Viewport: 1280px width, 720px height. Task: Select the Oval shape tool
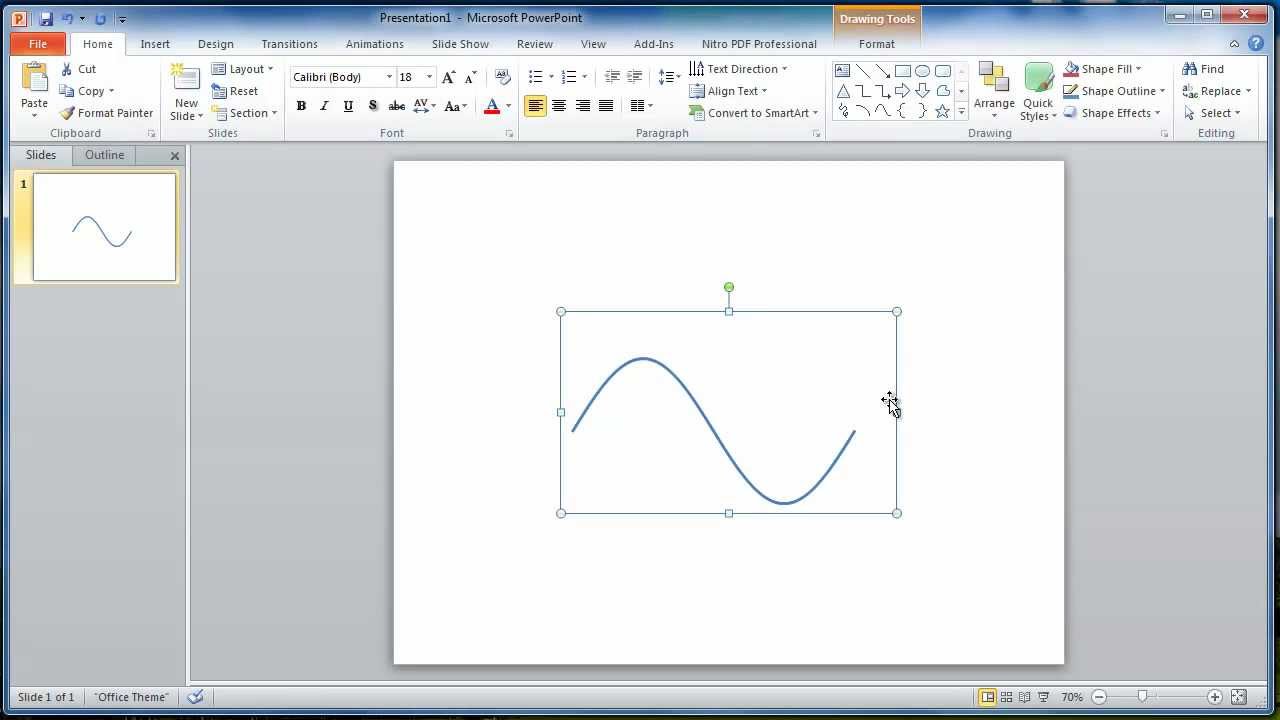coord(922,70)
